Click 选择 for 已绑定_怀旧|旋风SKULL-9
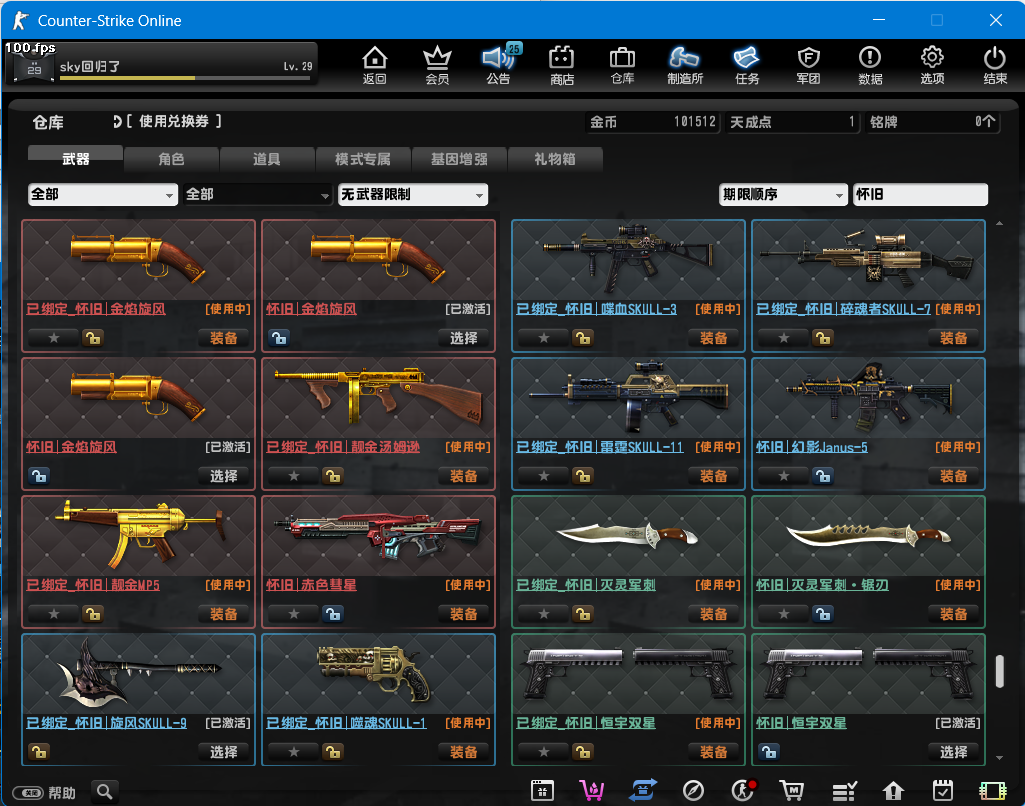The height and width of the screenshot is (806, 1025). (224, 752)
